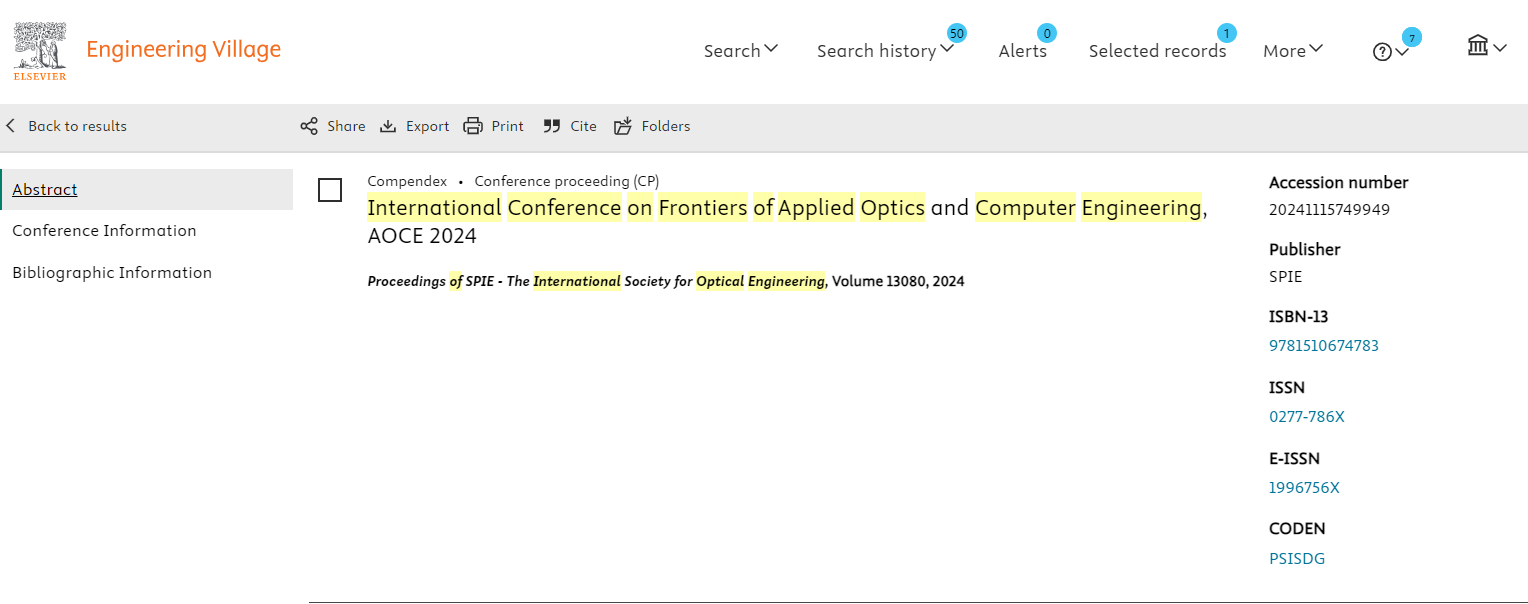
Task: Click the Cite label
Action: pos(583,126)
